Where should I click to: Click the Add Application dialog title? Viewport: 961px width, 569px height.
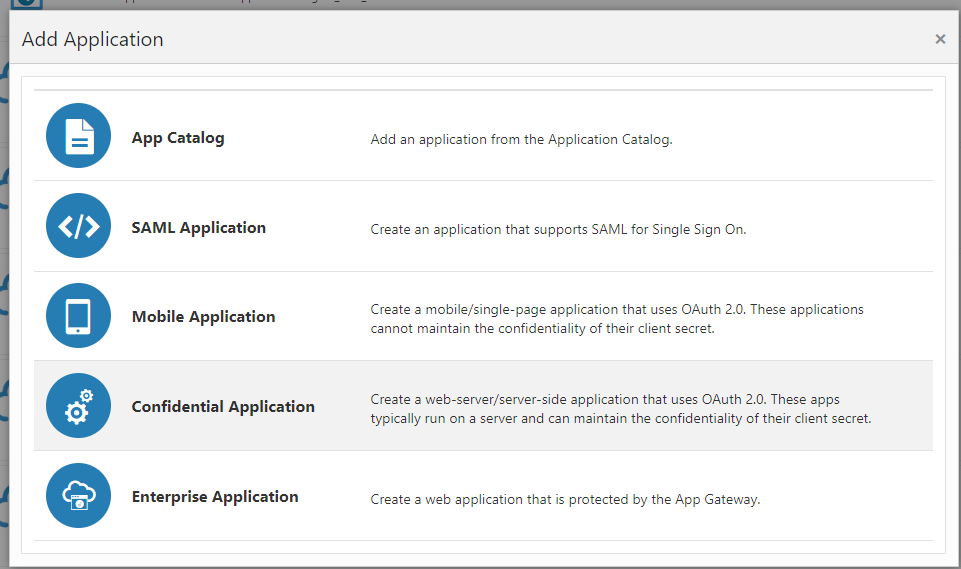tap(92, 40)
